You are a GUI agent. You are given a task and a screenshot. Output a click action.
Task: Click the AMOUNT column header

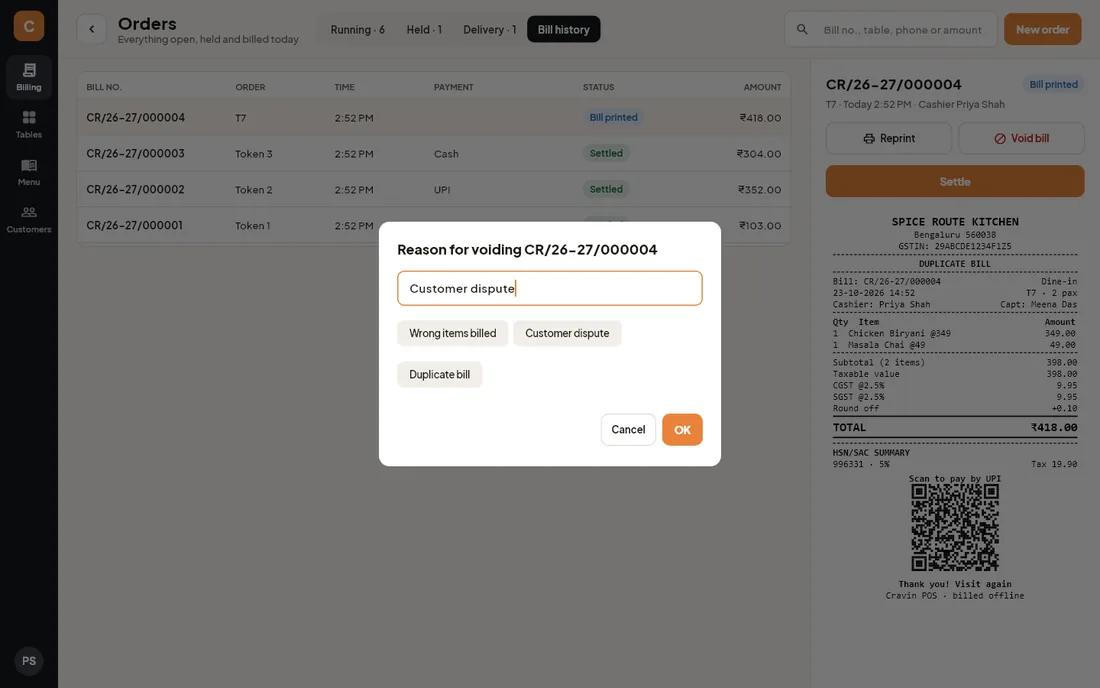coord(763,87)
